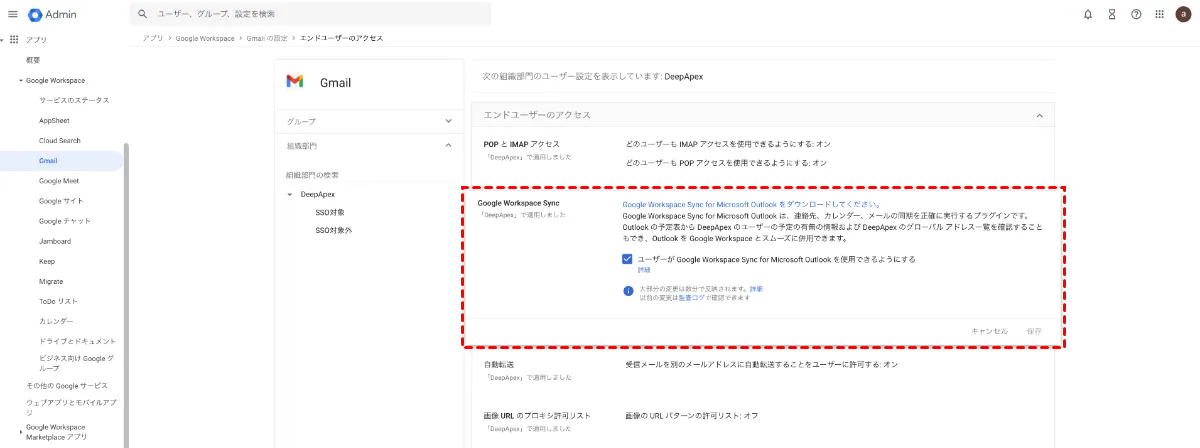The image size is (1200, 448).
Task: Collapse the DeepApex org unit tree
Action: tap(290, 194)
